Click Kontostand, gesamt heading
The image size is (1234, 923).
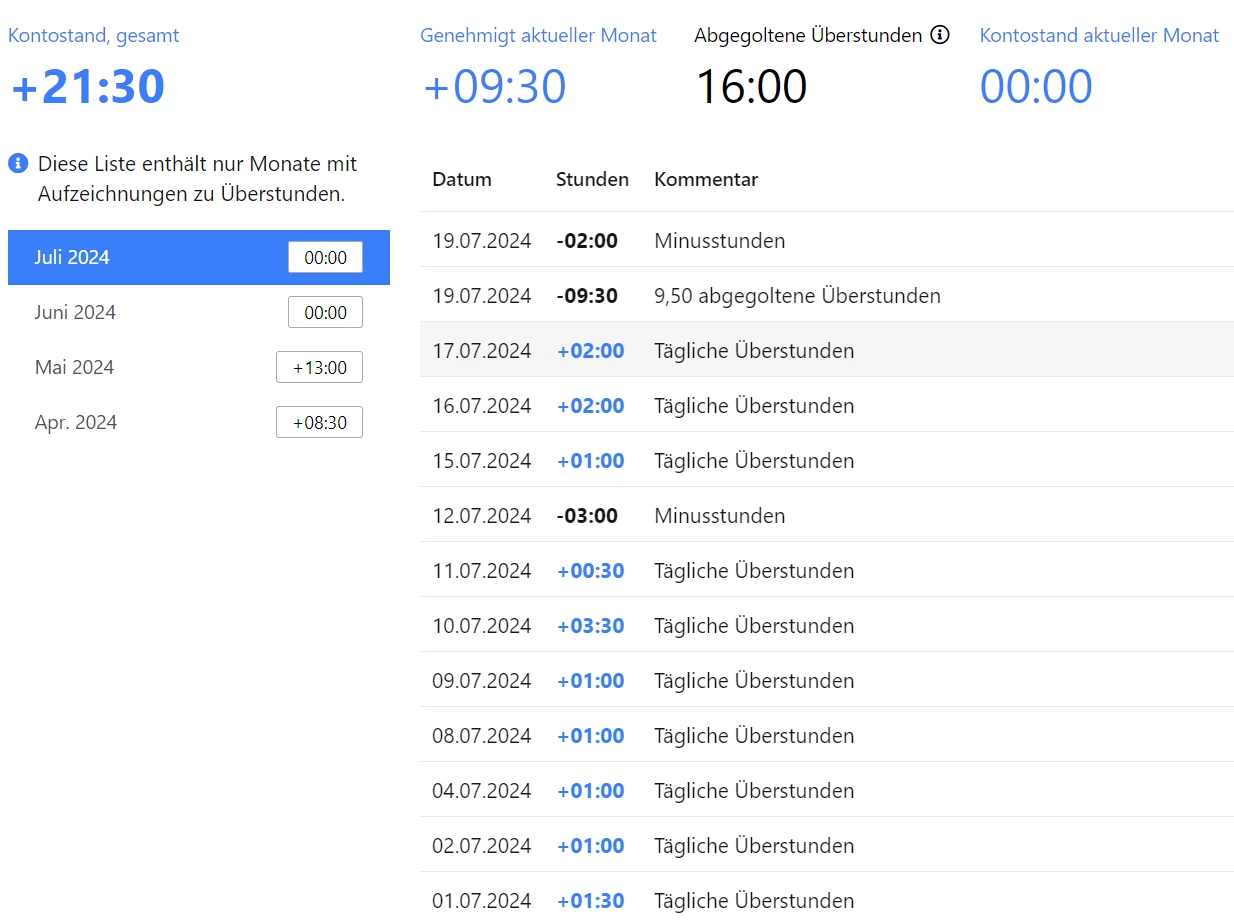point(94,35)
